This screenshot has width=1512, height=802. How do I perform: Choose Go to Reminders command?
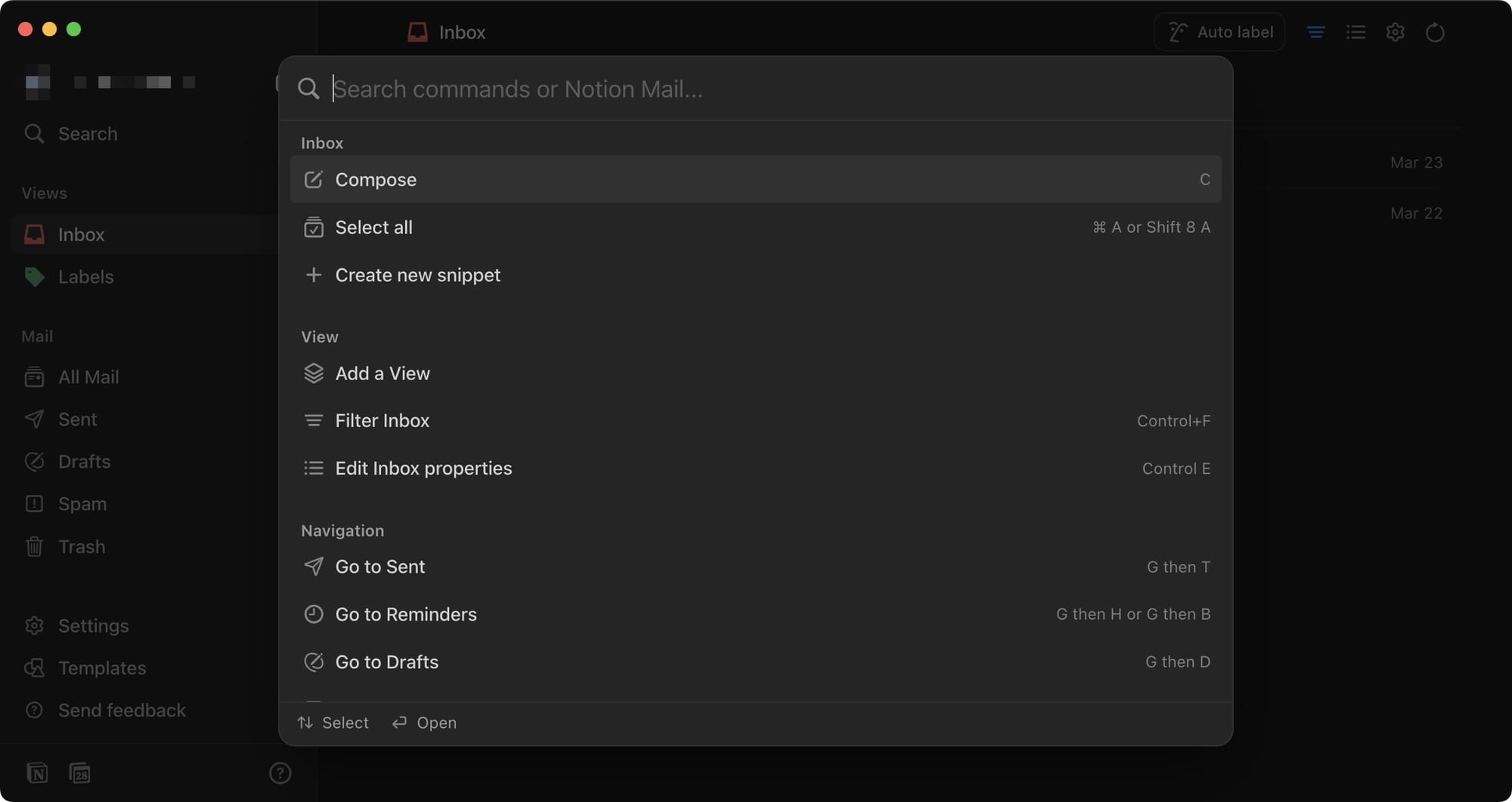pyautogui.click(x=755, y=614)
